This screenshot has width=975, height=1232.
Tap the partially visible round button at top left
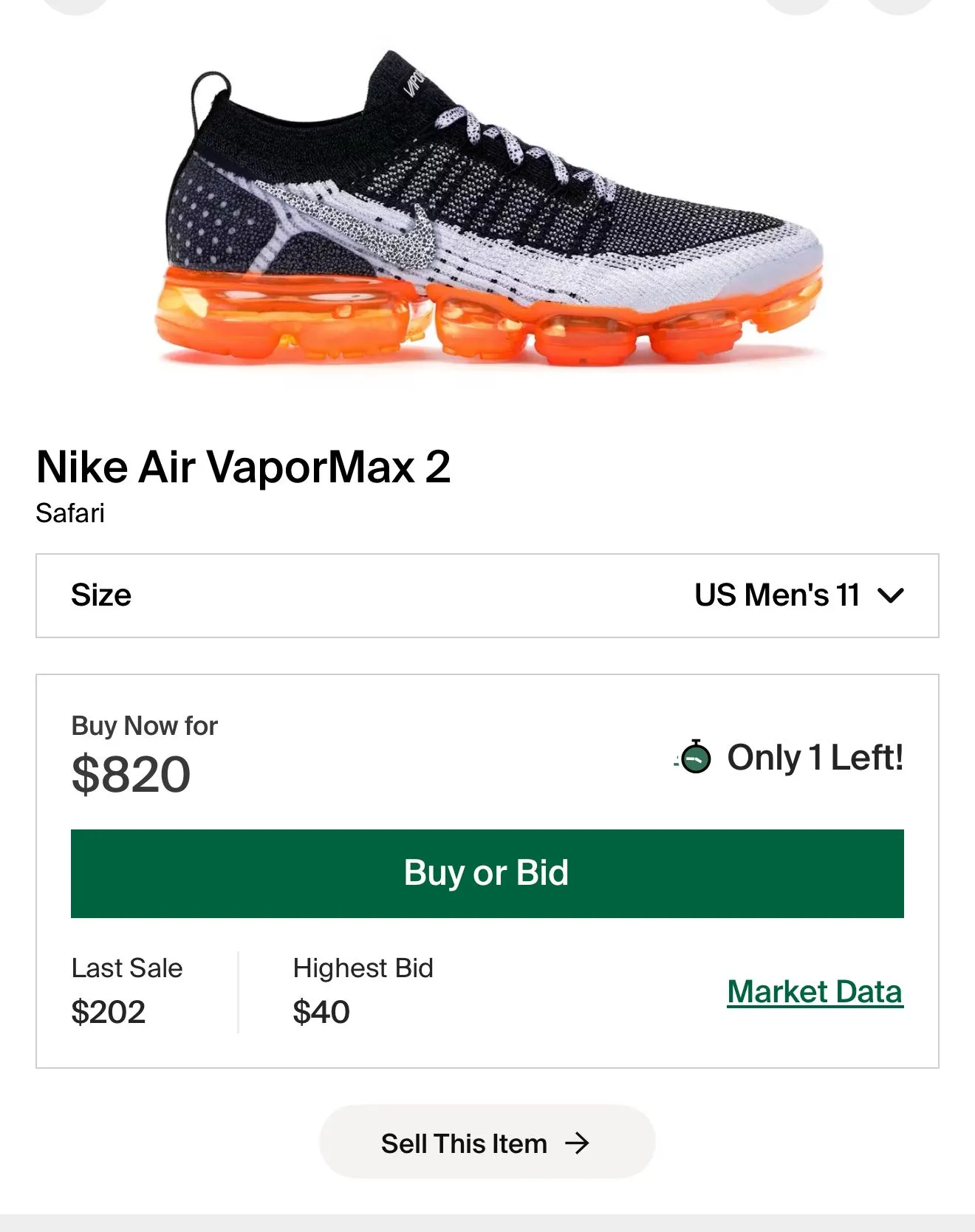point(75,6)
